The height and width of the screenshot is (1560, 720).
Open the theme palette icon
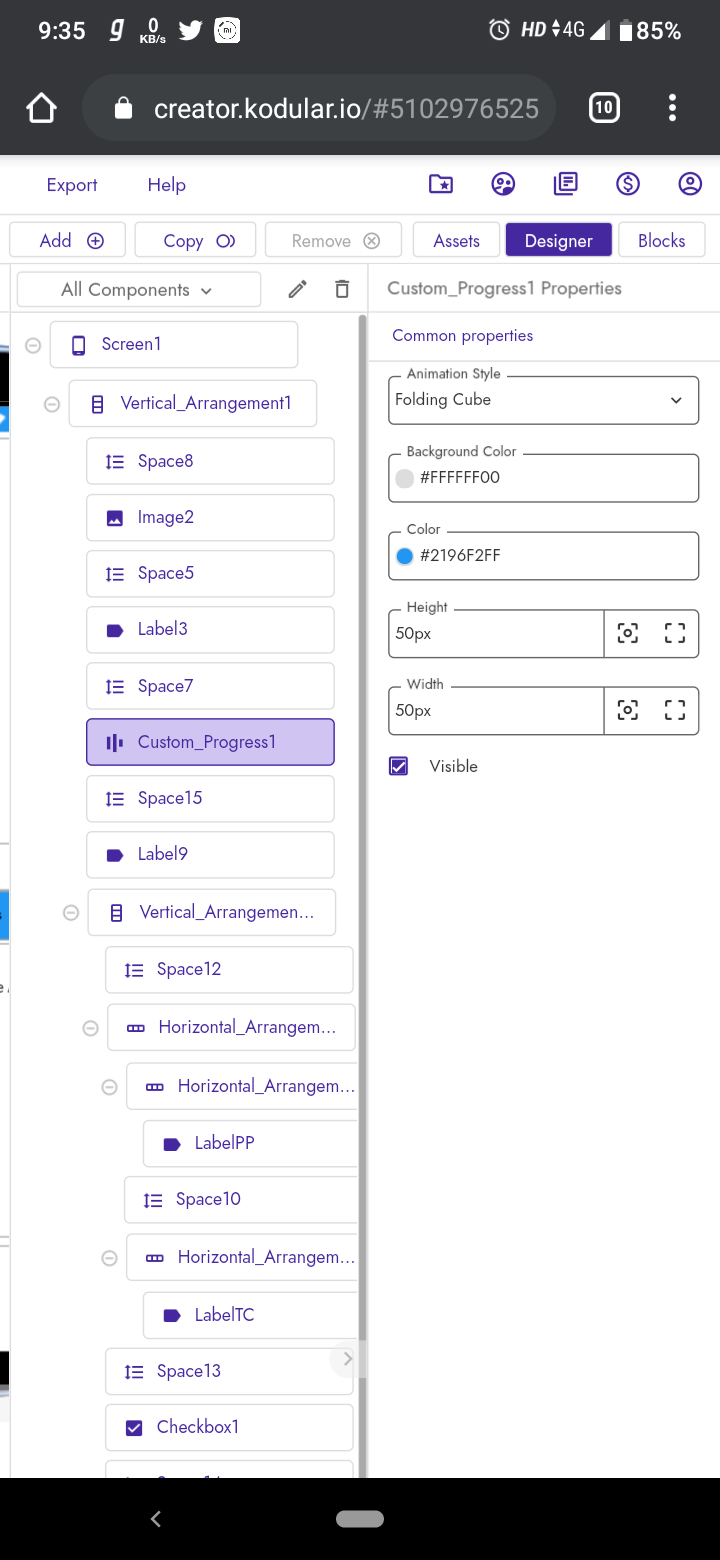point(503,184)
